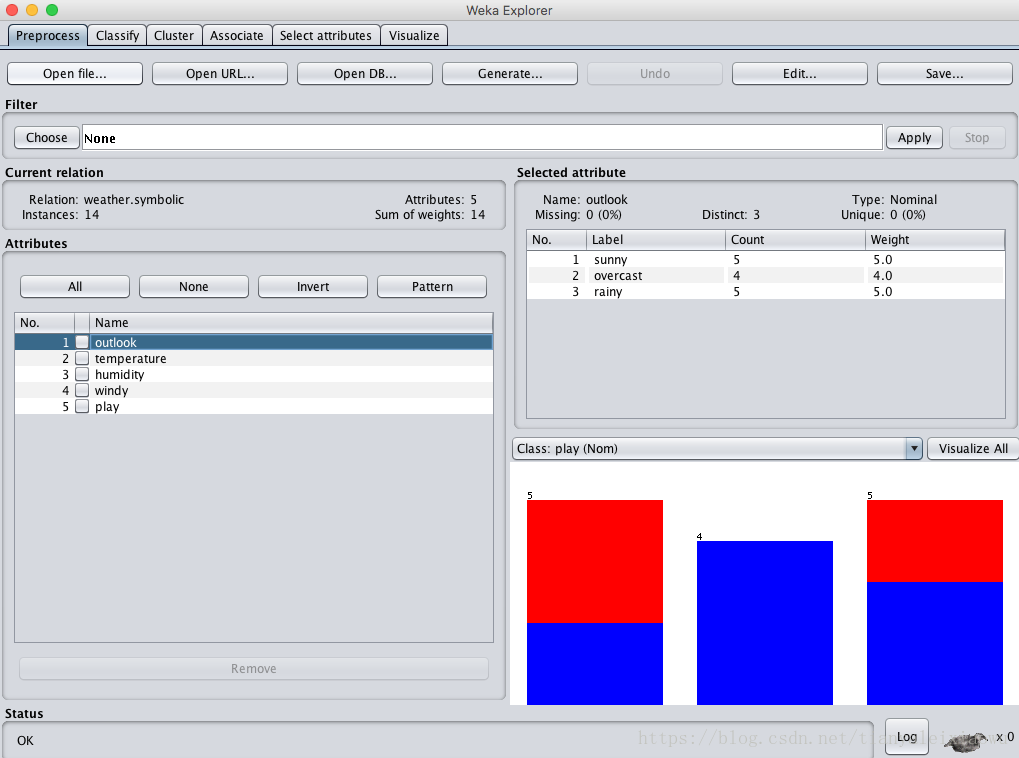This screenshot has width=1019, height=758.
Task: Switch to the Associate tab
Action: click(x=237, y=36)
